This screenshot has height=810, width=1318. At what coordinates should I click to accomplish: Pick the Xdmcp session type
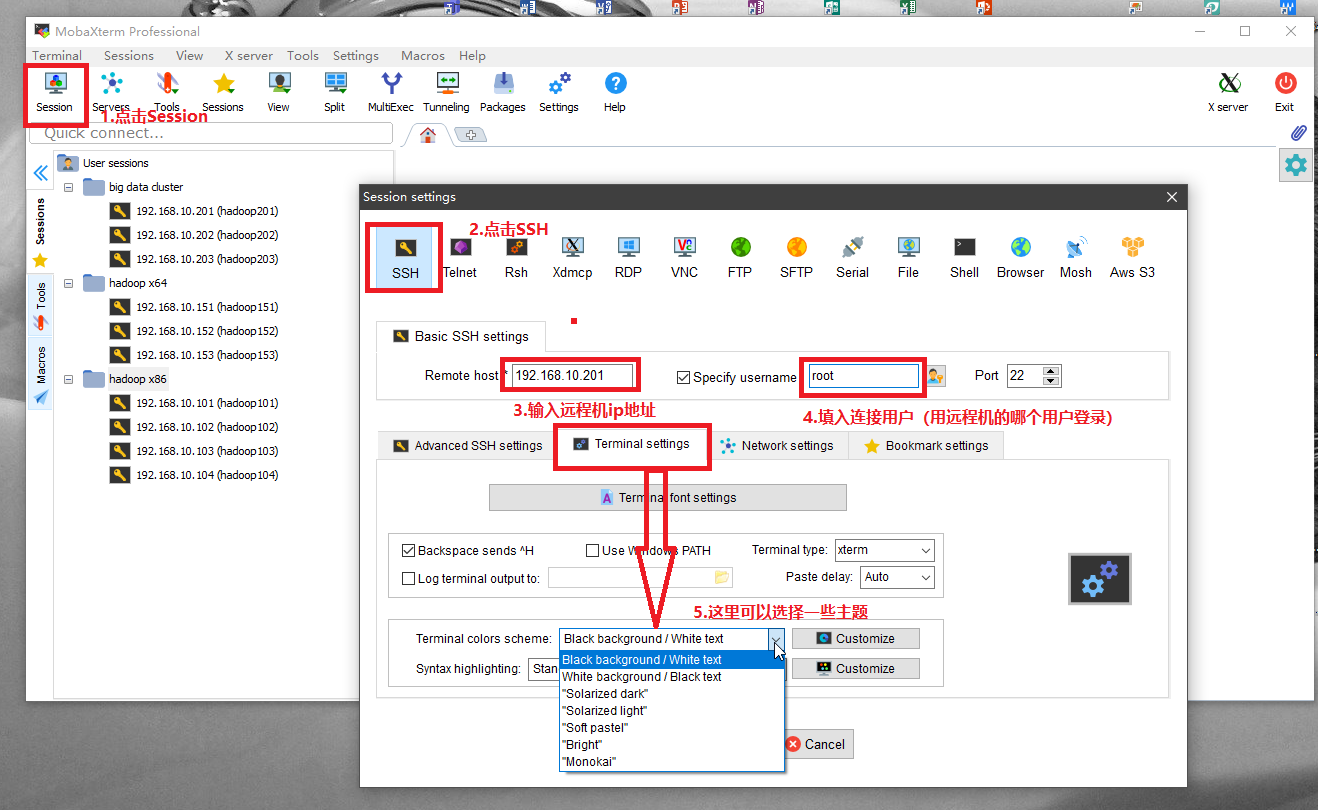click(572, 258)
